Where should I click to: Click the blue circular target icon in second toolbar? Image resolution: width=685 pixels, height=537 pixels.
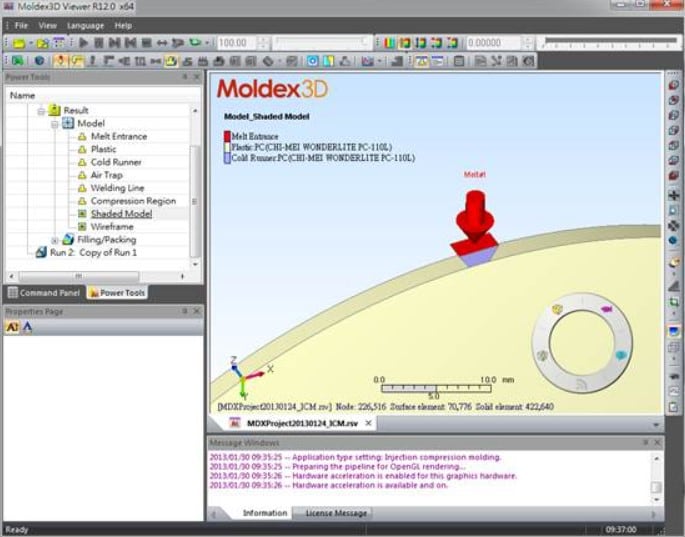click(312, 61)
